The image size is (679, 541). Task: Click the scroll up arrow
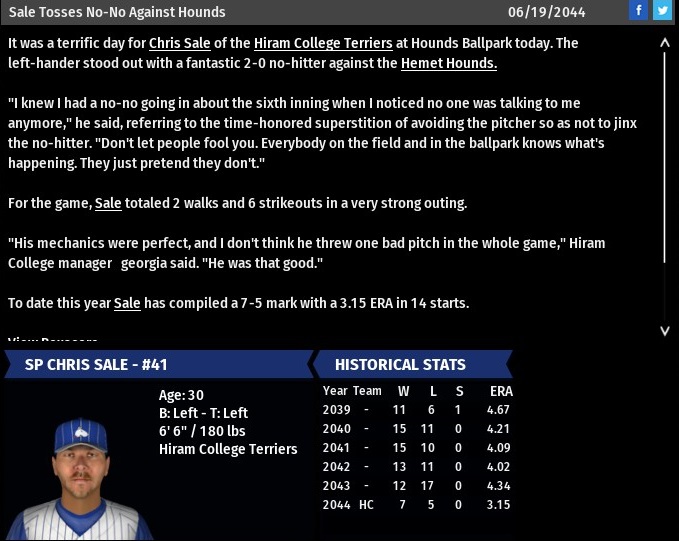tap(665, 44)
